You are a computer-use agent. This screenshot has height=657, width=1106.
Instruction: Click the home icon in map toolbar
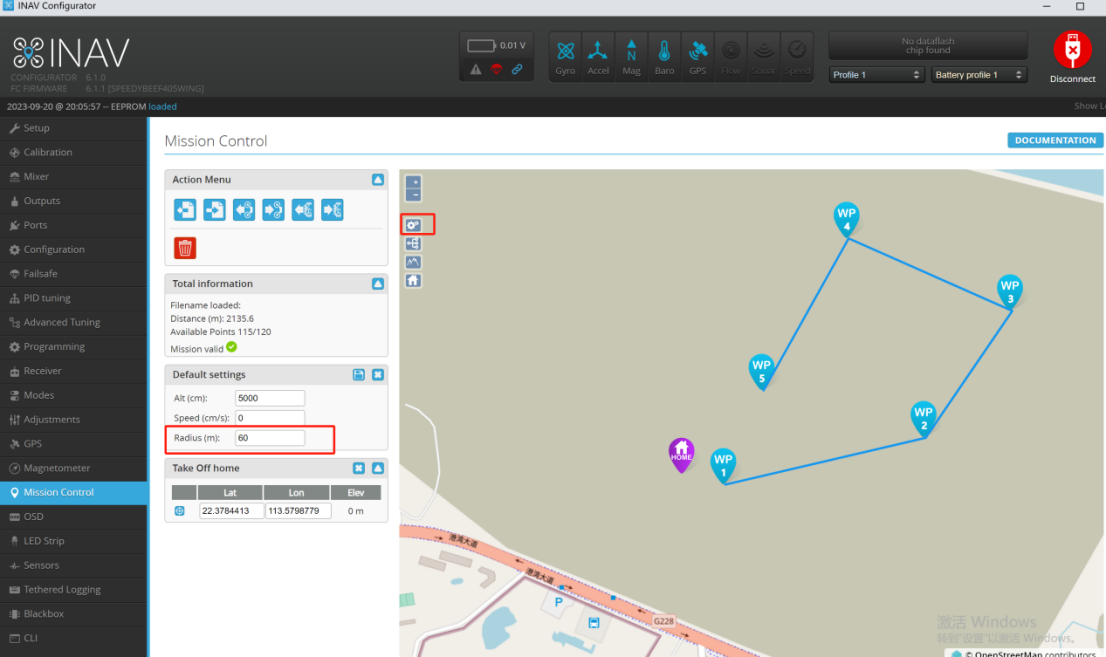[413, 280]
